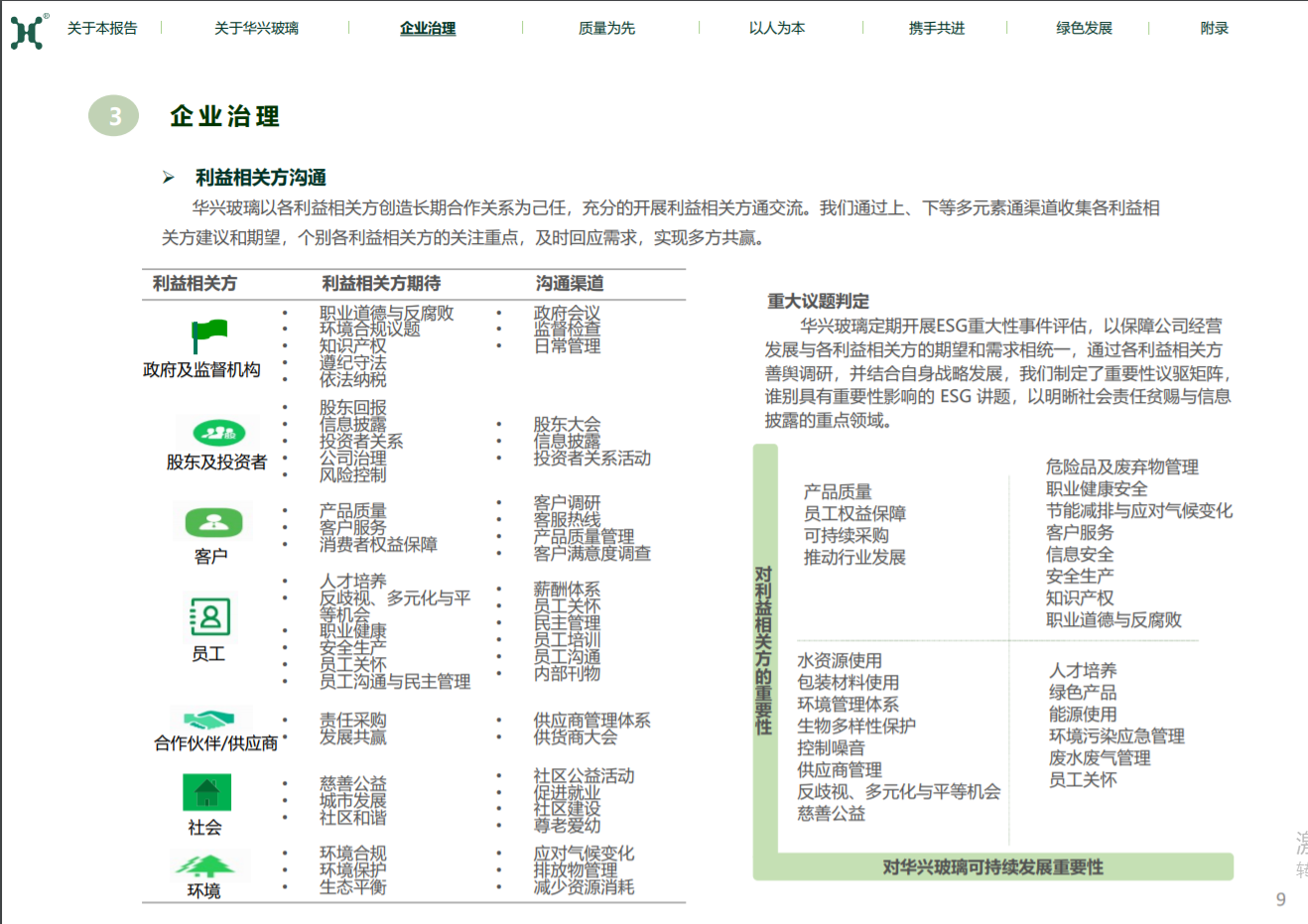The height and width of the screenshot is (924, 1308).
Task: Click the green flag government icon
Action: pos(209,336)
